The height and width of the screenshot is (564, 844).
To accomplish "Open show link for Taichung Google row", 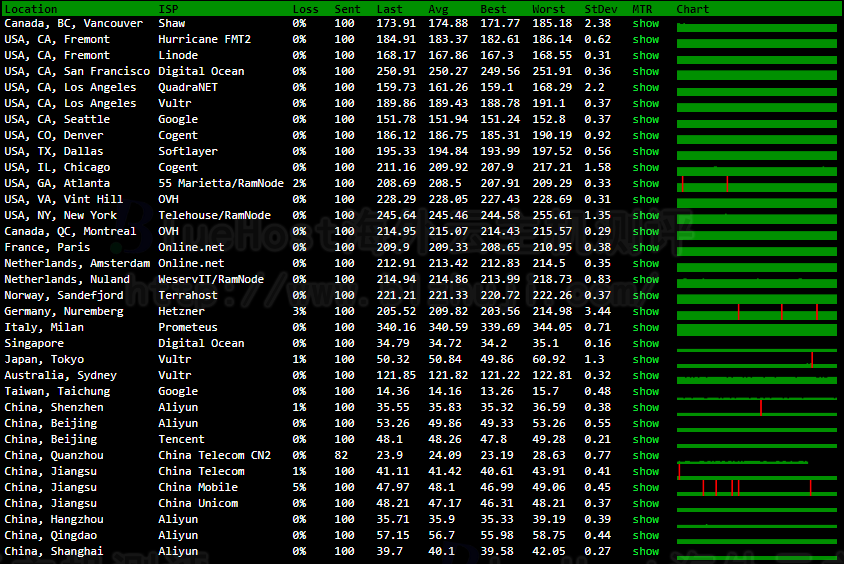I will pyautogui.click(x=645, y=392).
